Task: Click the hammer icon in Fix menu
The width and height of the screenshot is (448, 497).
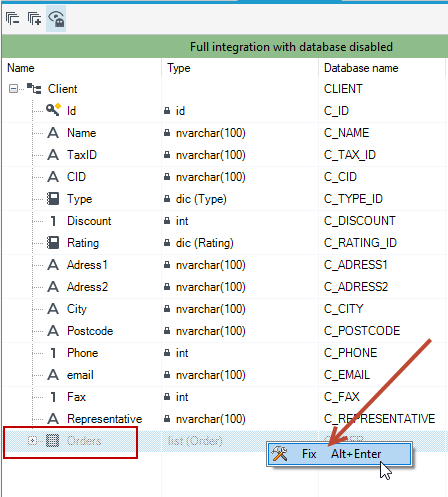Action: point(279,454)
